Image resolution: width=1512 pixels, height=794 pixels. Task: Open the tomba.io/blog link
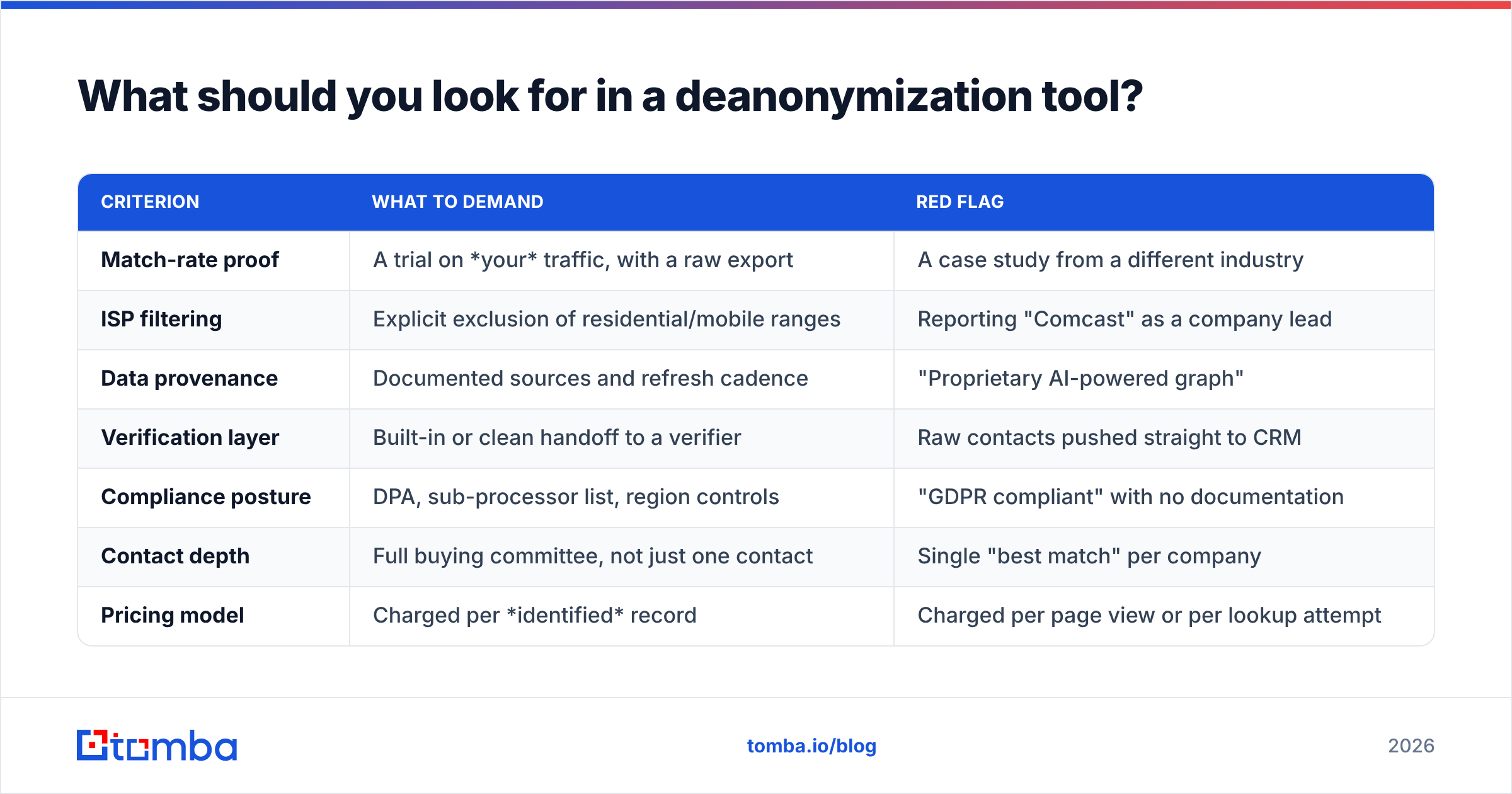pyautogui.click(x=811, y=746)
